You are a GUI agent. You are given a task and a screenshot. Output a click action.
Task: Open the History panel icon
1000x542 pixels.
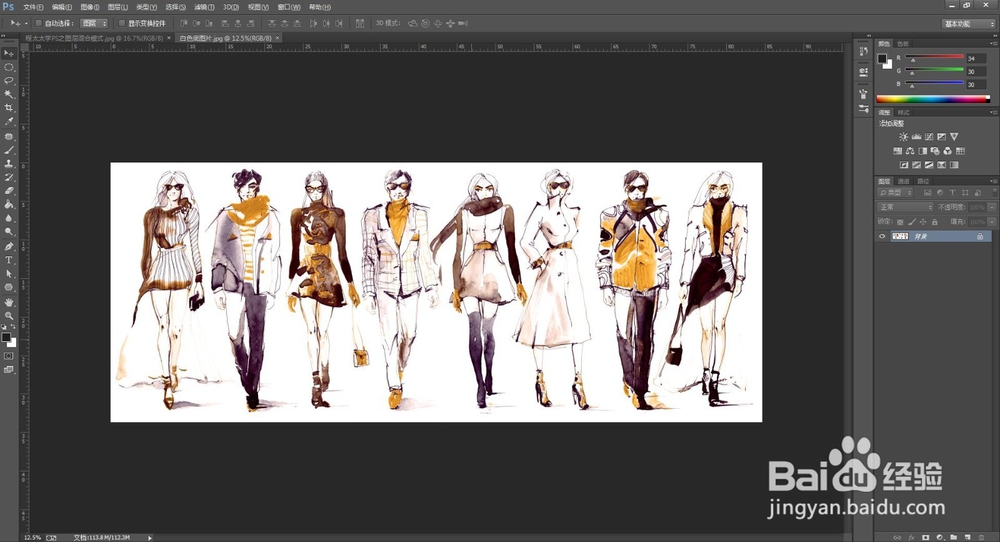pyautogui.click(x=864, y=52)
